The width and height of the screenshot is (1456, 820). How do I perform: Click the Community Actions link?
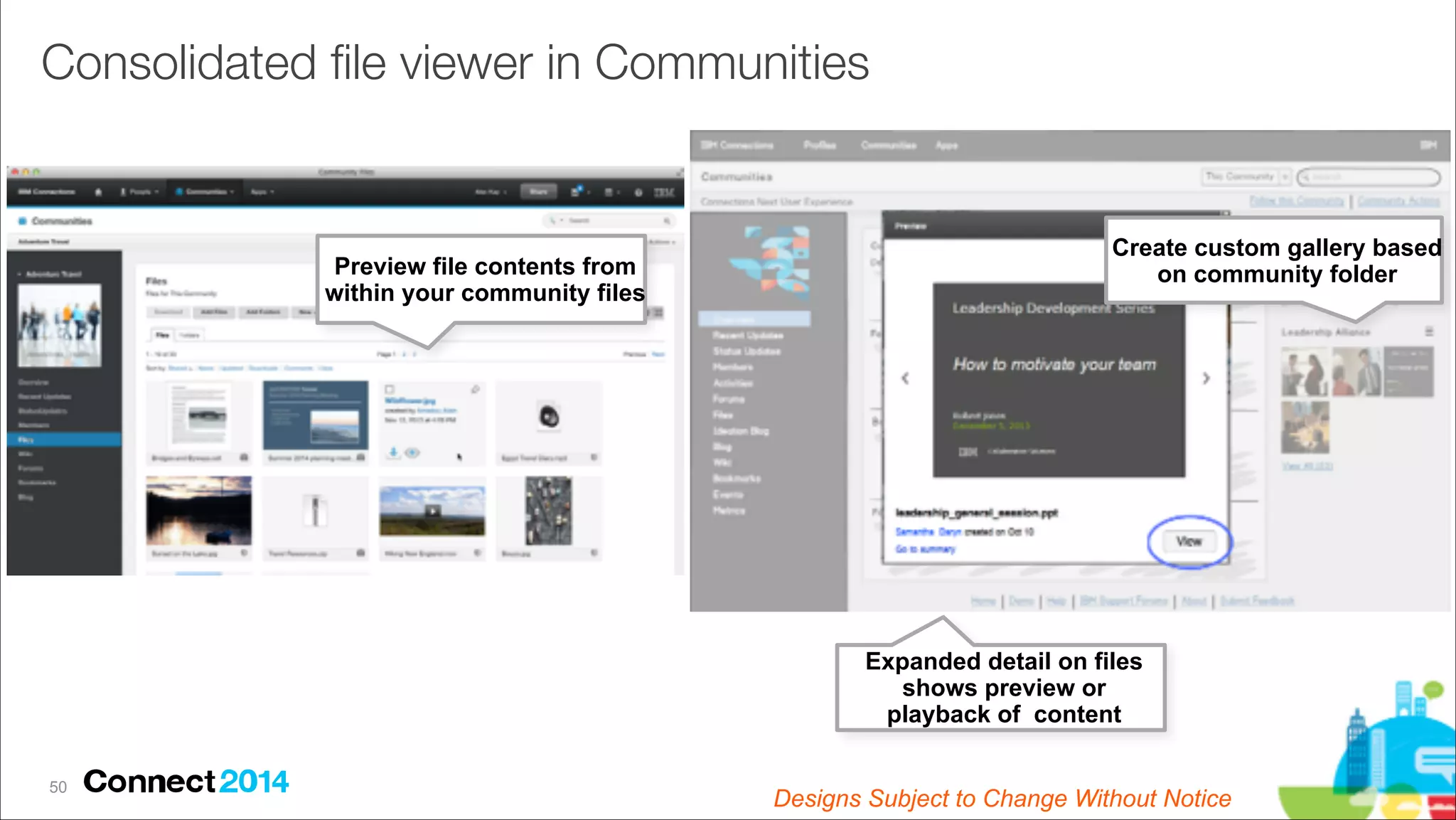click(1398, 201)
